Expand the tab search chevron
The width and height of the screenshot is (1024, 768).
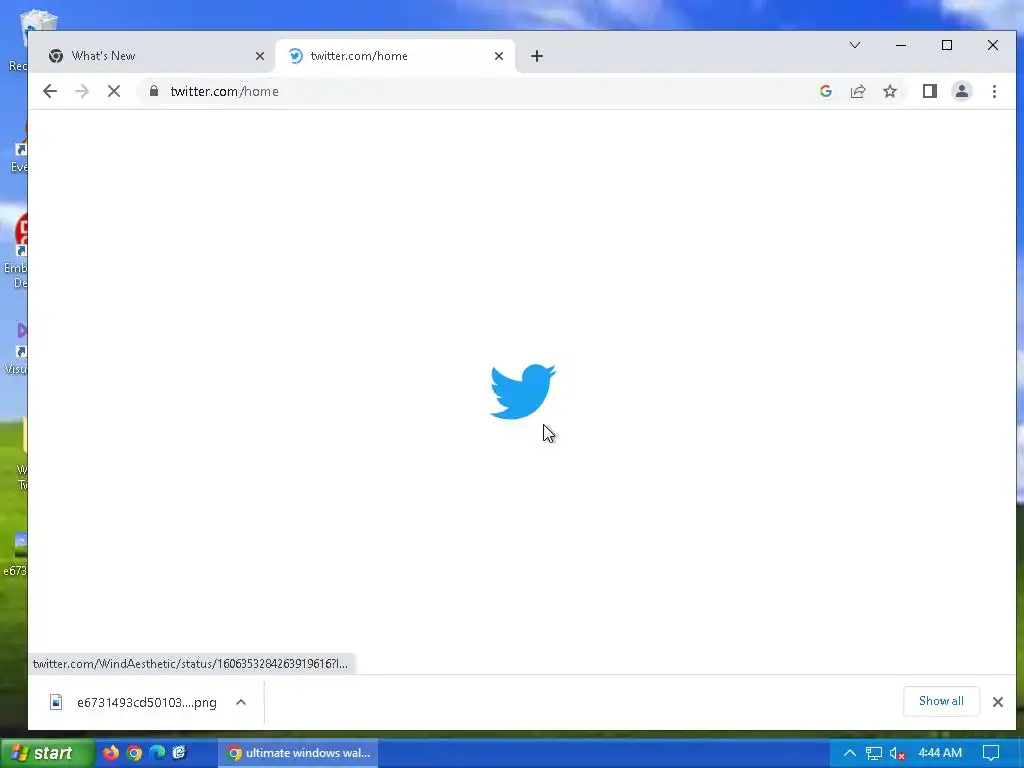tap(854, 45)
